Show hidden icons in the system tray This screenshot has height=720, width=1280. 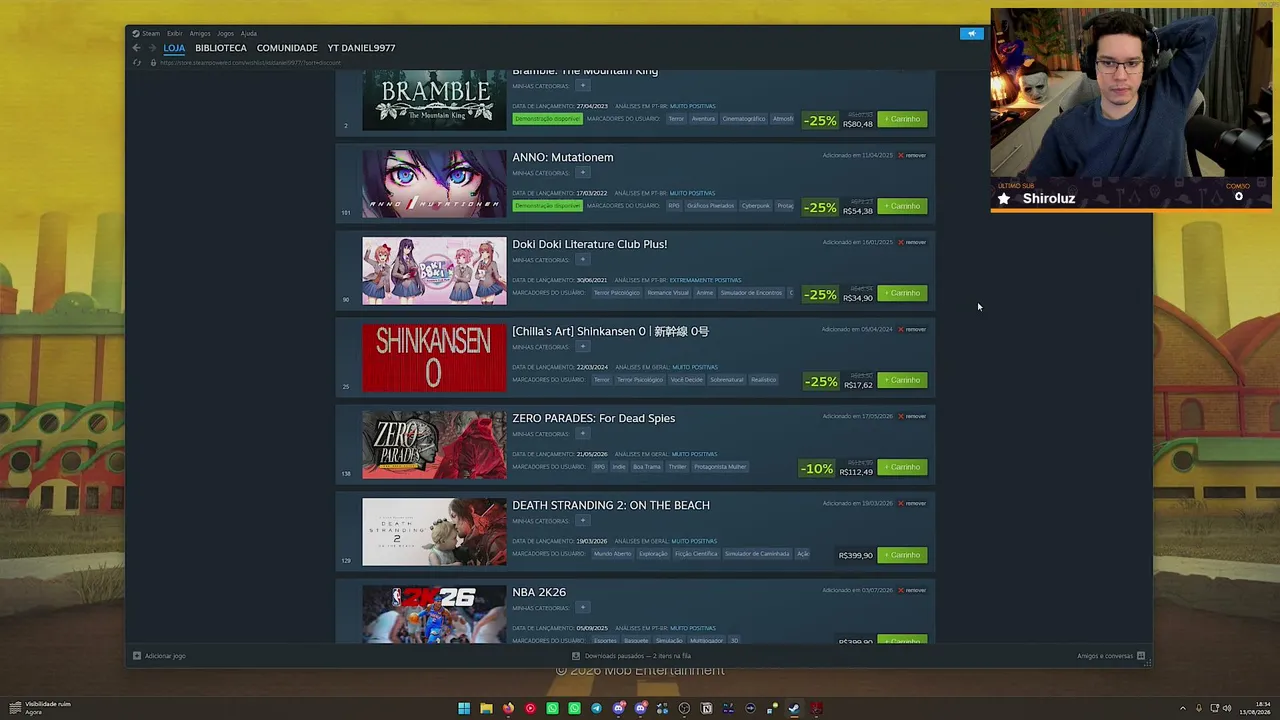(1183, 709)
